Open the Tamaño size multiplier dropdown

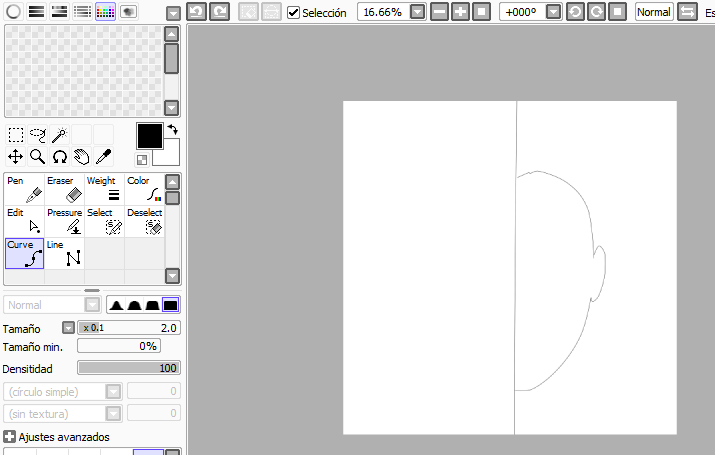coord(68,328)
